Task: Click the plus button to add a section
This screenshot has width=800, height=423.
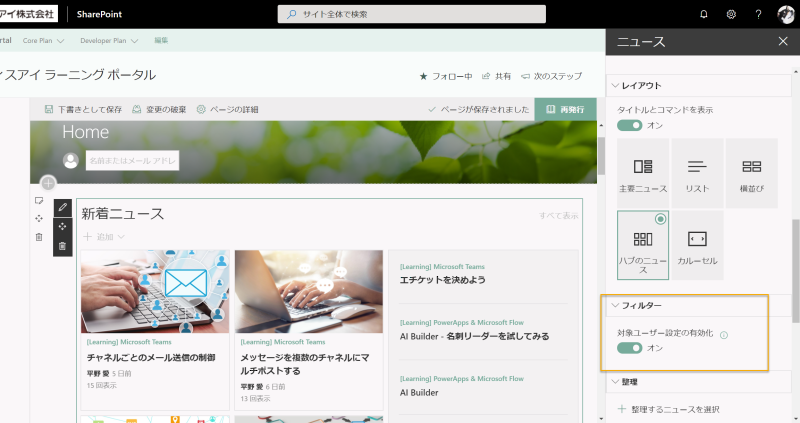Action: point(48,183)
